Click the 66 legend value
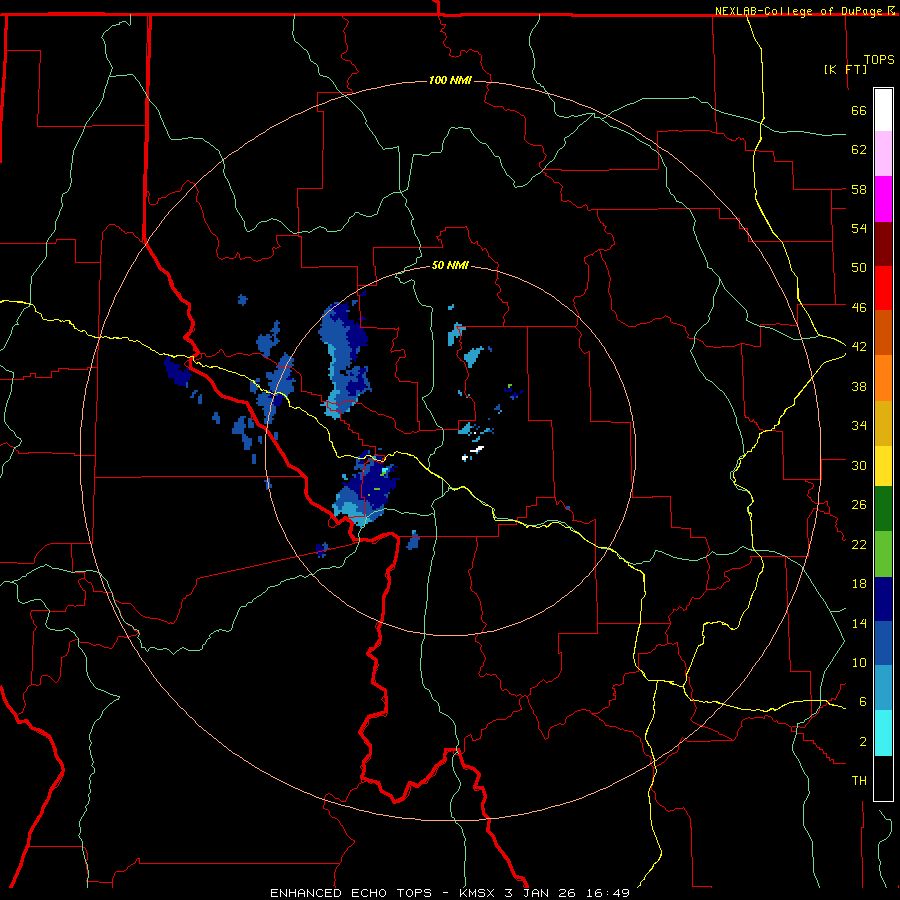Image resolution: width=900 pixels, height=900 pixels. (859, 110)
